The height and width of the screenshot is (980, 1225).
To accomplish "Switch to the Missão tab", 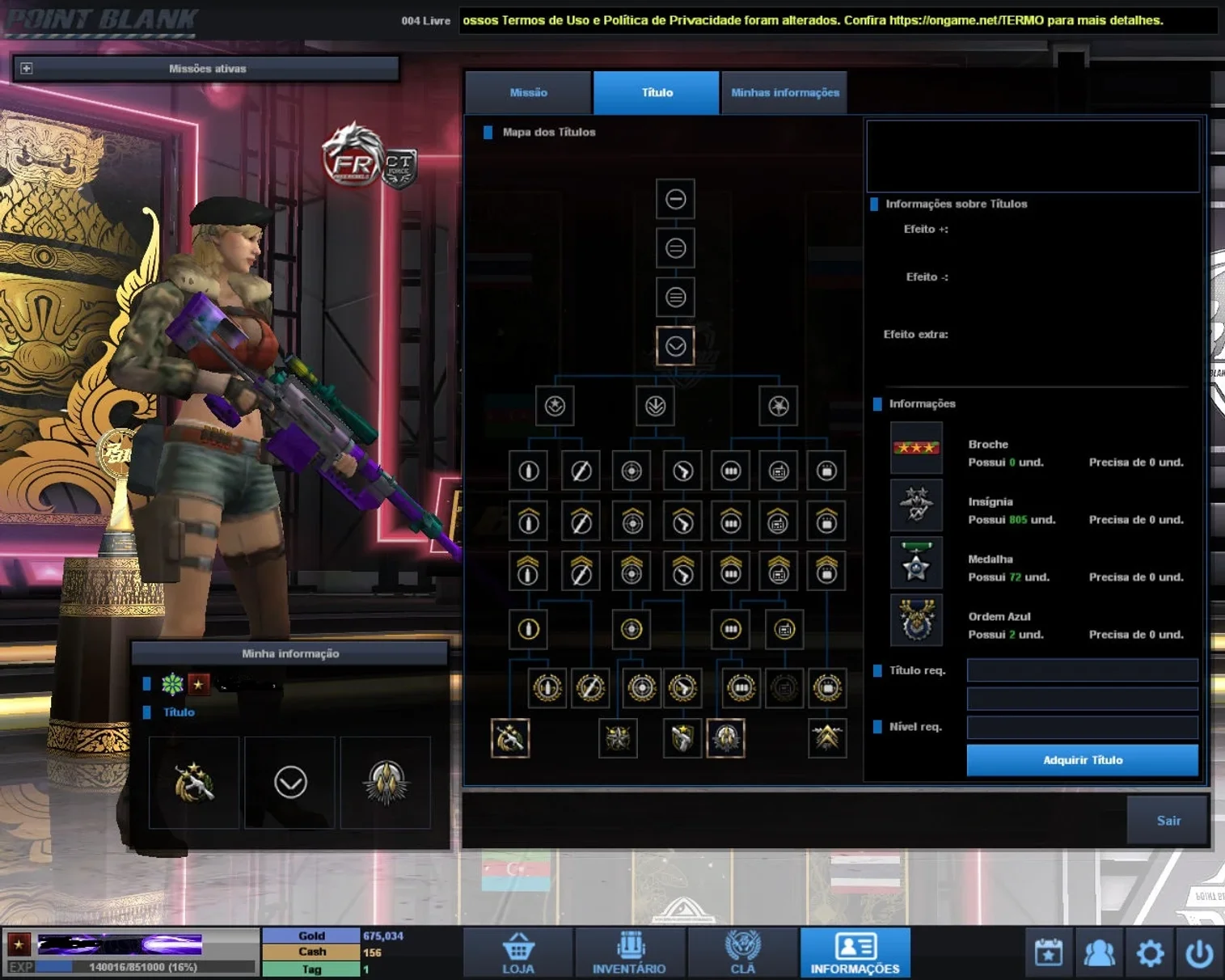I will coord(528,92).
